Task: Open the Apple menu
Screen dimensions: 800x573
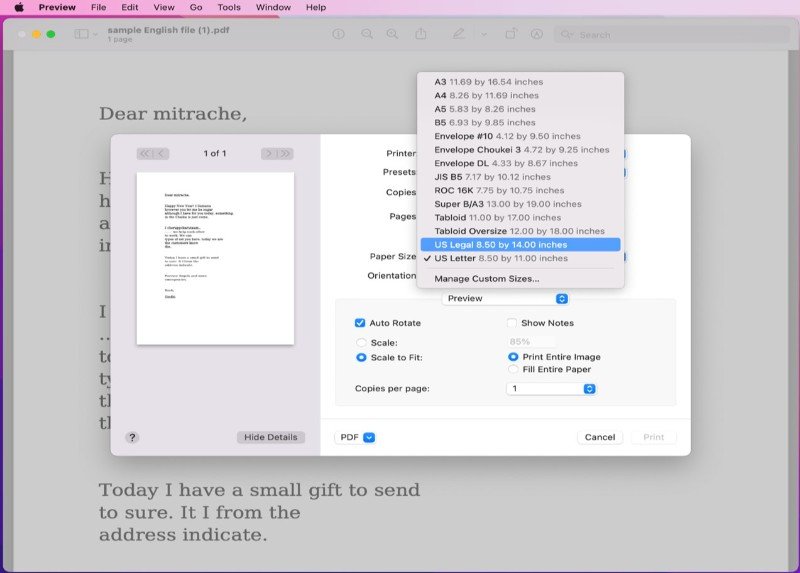Action: pos(19,7)
